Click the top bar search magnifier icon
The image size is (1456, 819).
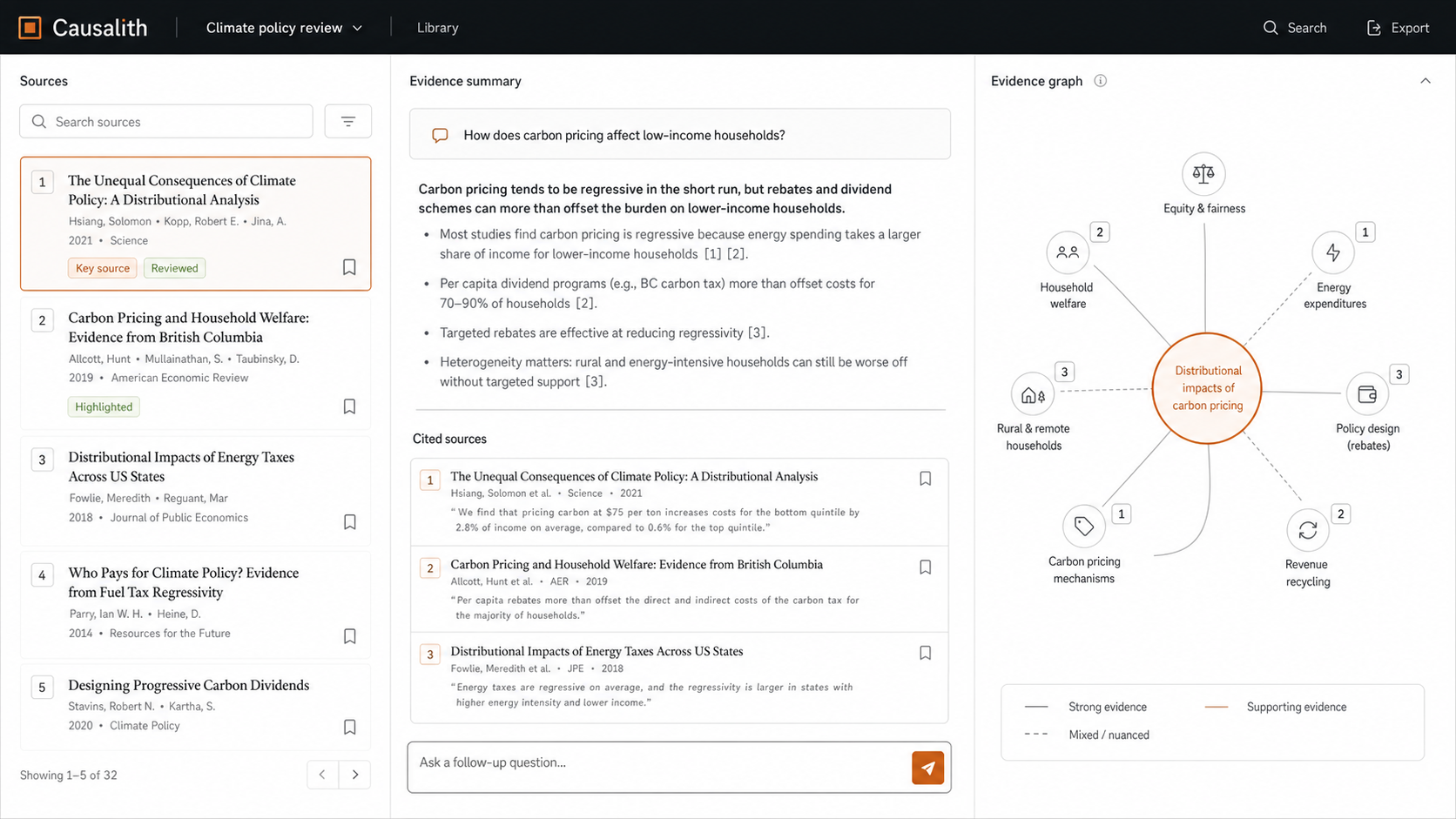coord(1271,28)
